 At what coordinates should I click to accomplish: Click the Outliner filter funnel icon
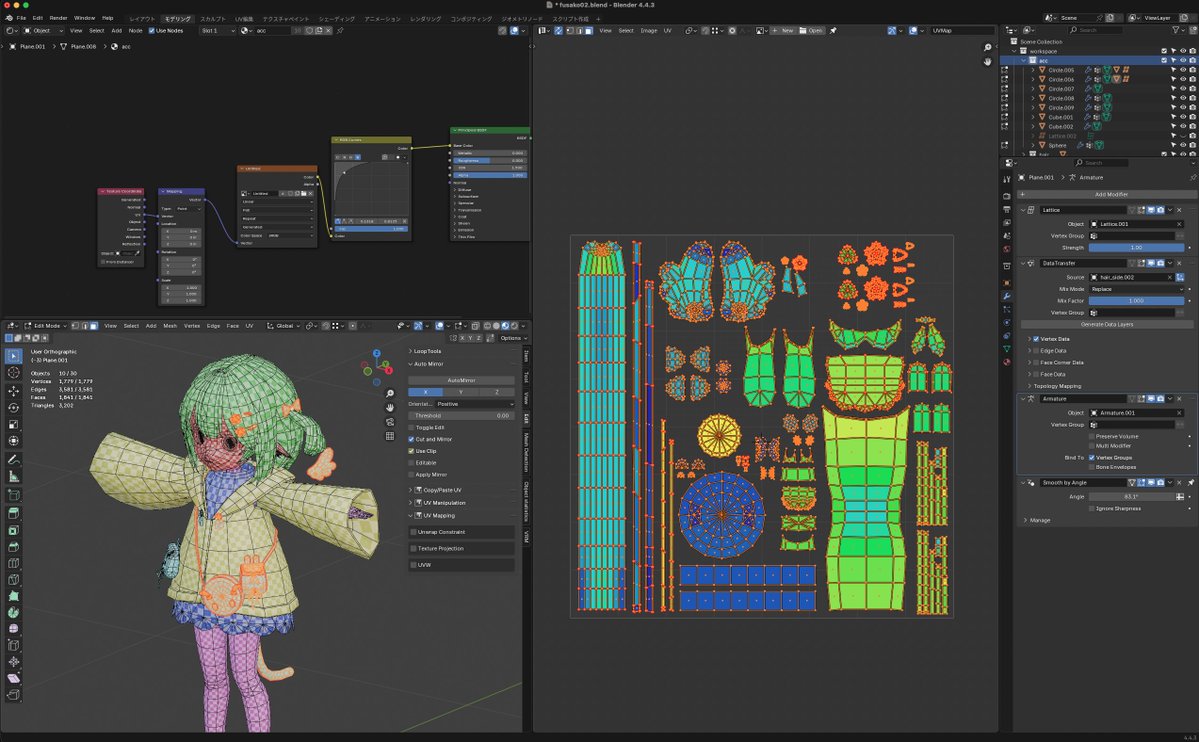(1176, 30)
